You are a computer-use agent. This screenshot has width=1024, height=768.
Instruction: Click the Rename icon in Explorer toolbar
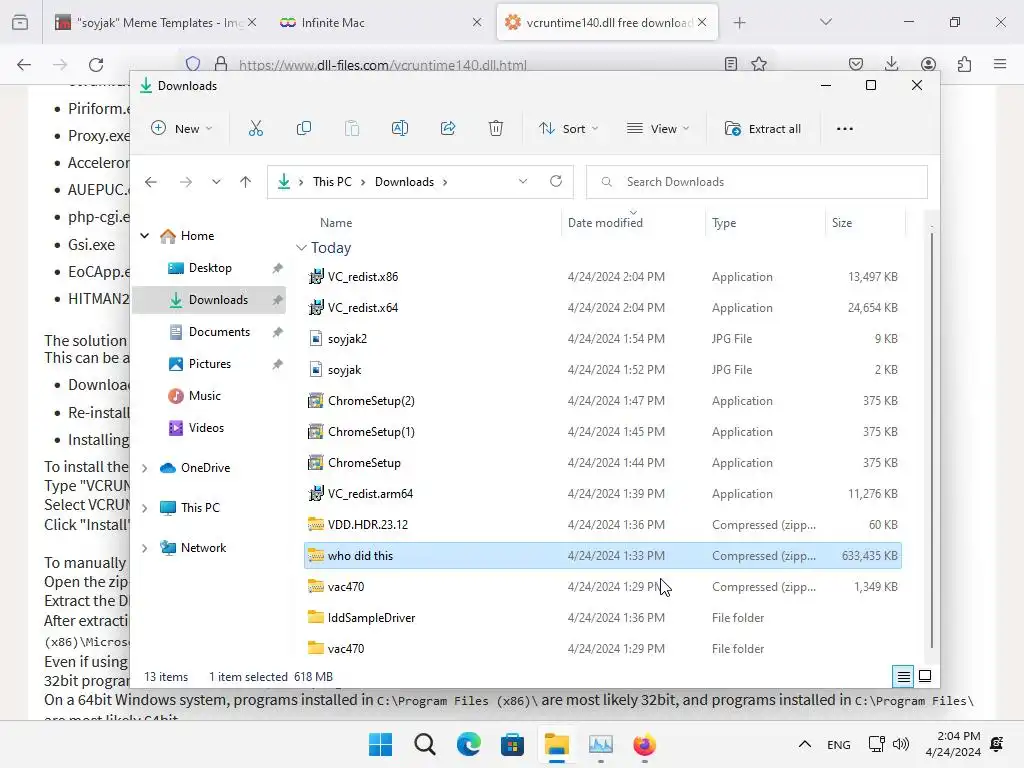point(400,129)
